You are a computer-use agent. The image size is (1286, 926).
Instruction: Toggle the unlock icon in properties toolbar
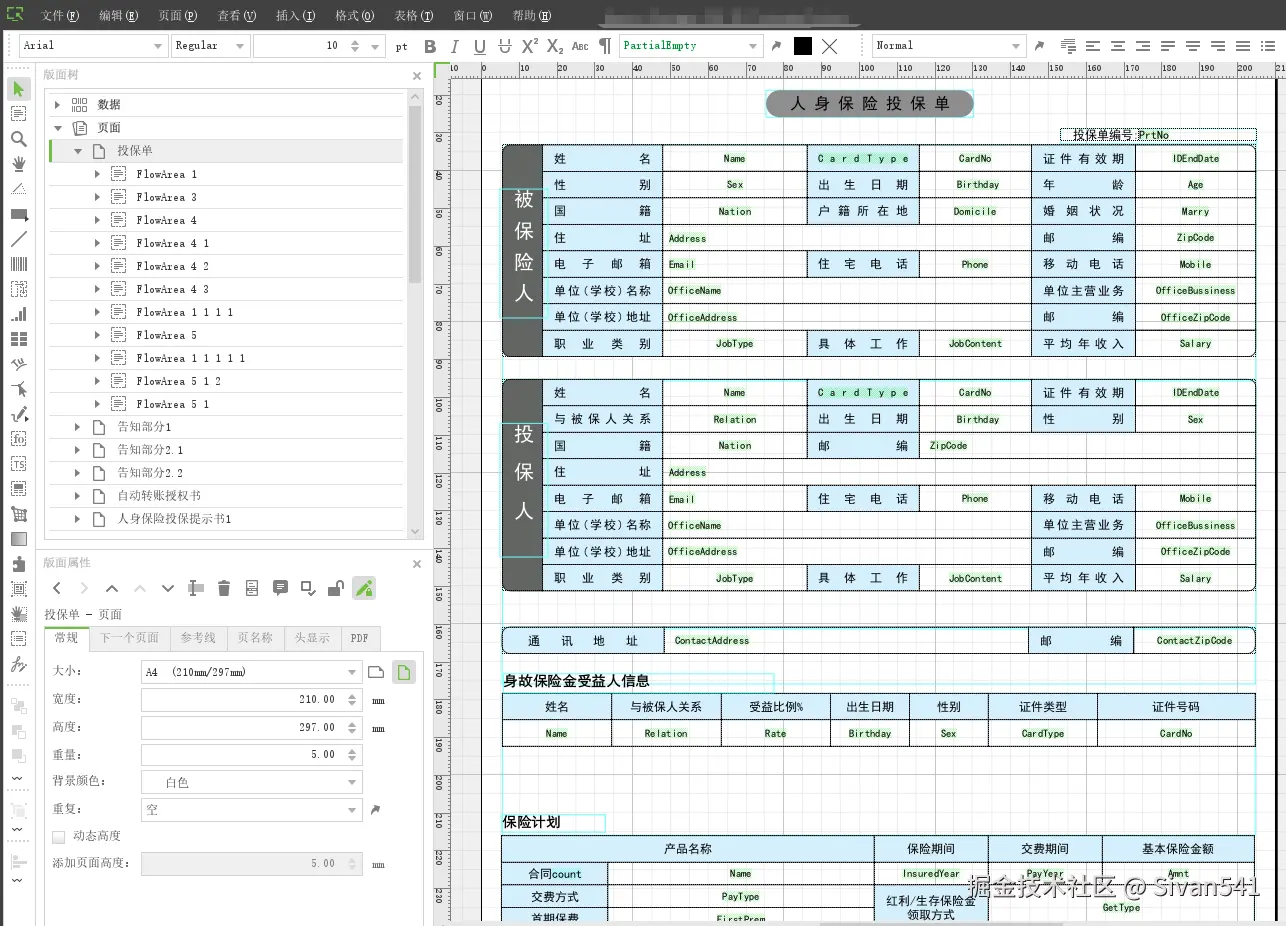click(335, 588)
